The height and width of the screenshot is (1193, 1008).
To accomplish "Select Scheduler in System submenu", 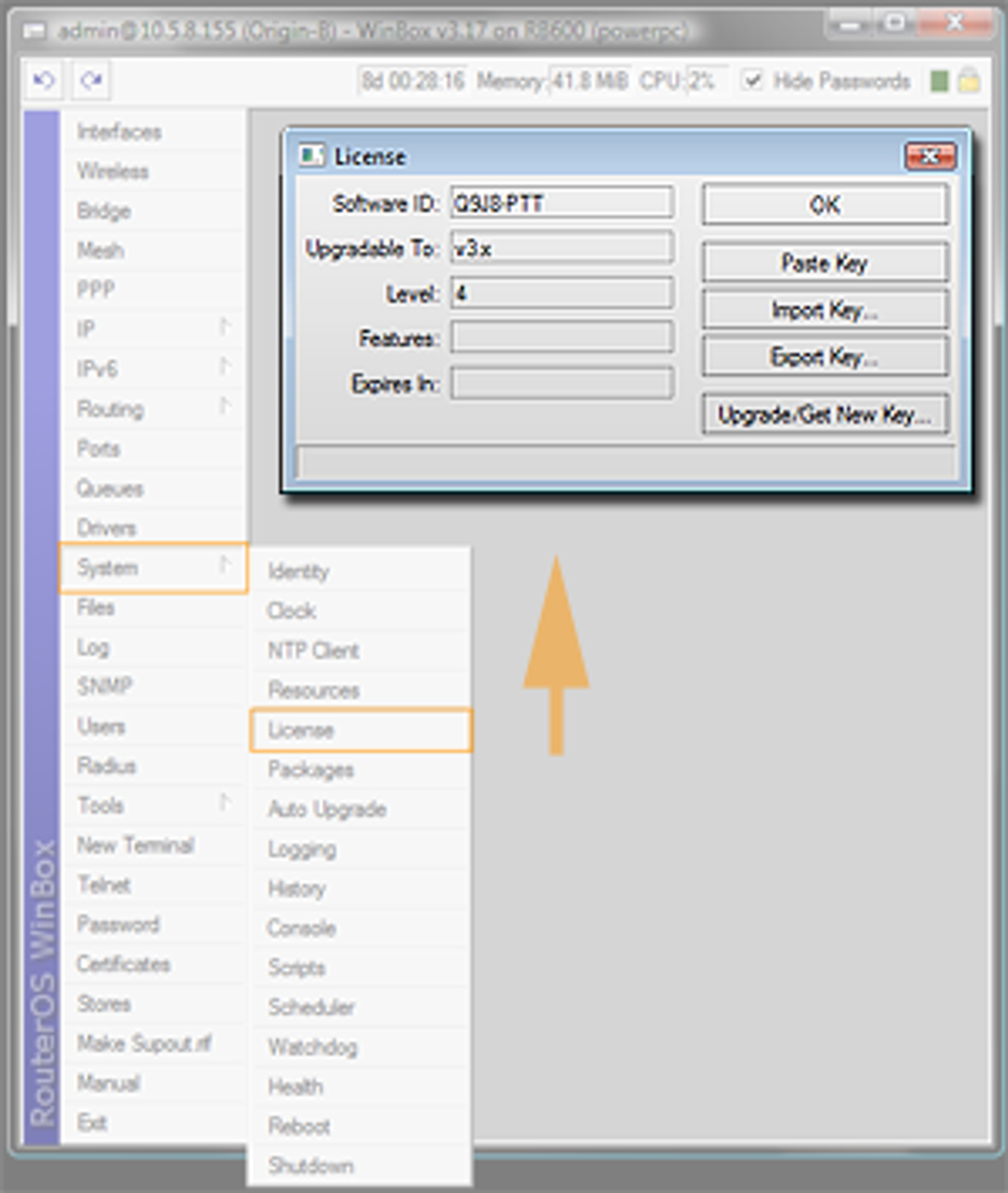I will click(361, 1007).
